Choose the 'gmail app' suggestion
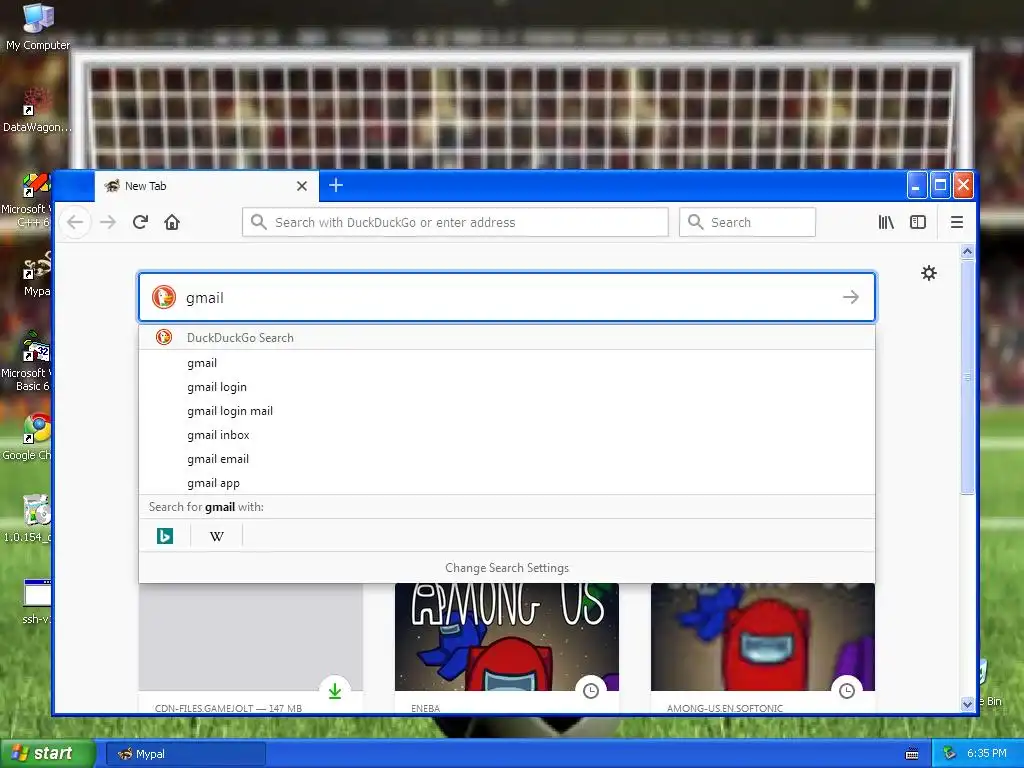 pyautogui.click(x=507, y=483)
